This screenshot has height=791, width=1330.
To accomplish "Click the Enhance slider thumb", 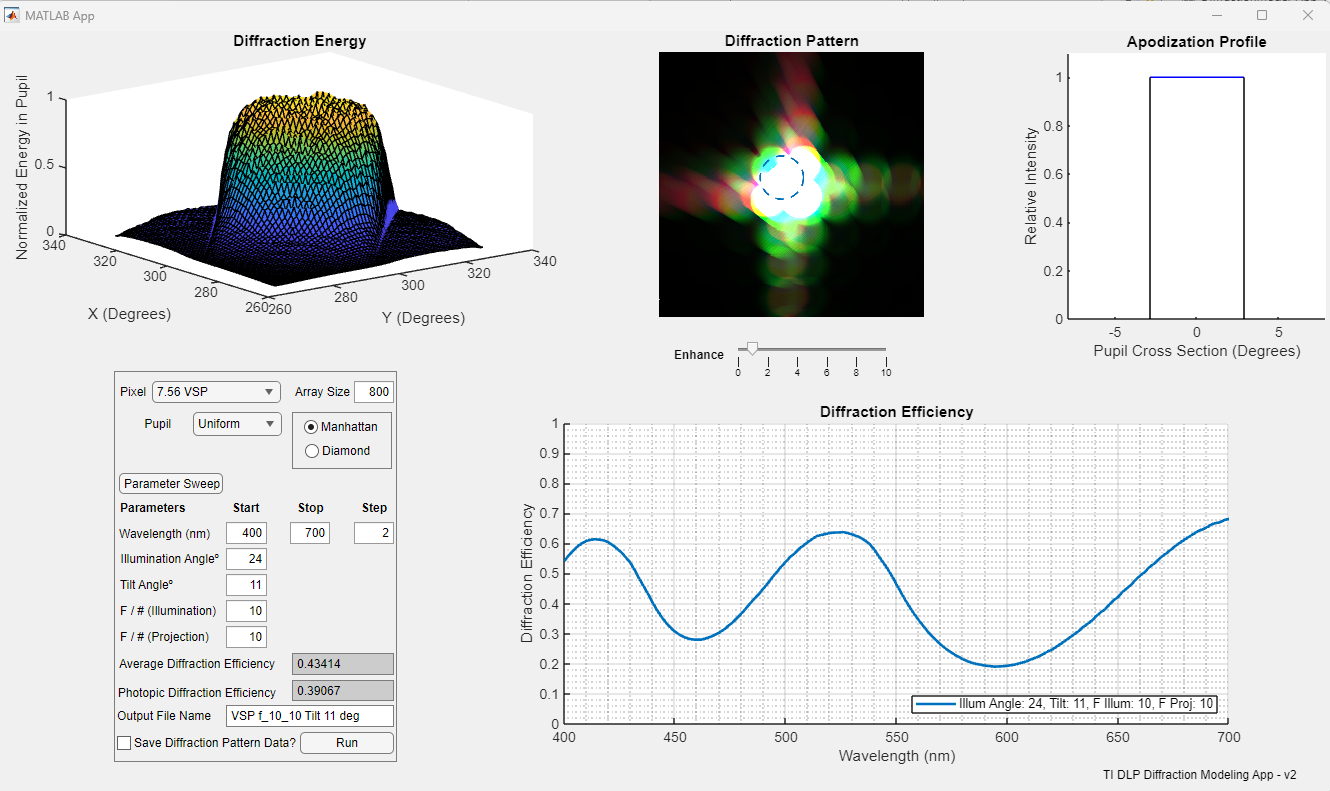I will pos(752,348).
